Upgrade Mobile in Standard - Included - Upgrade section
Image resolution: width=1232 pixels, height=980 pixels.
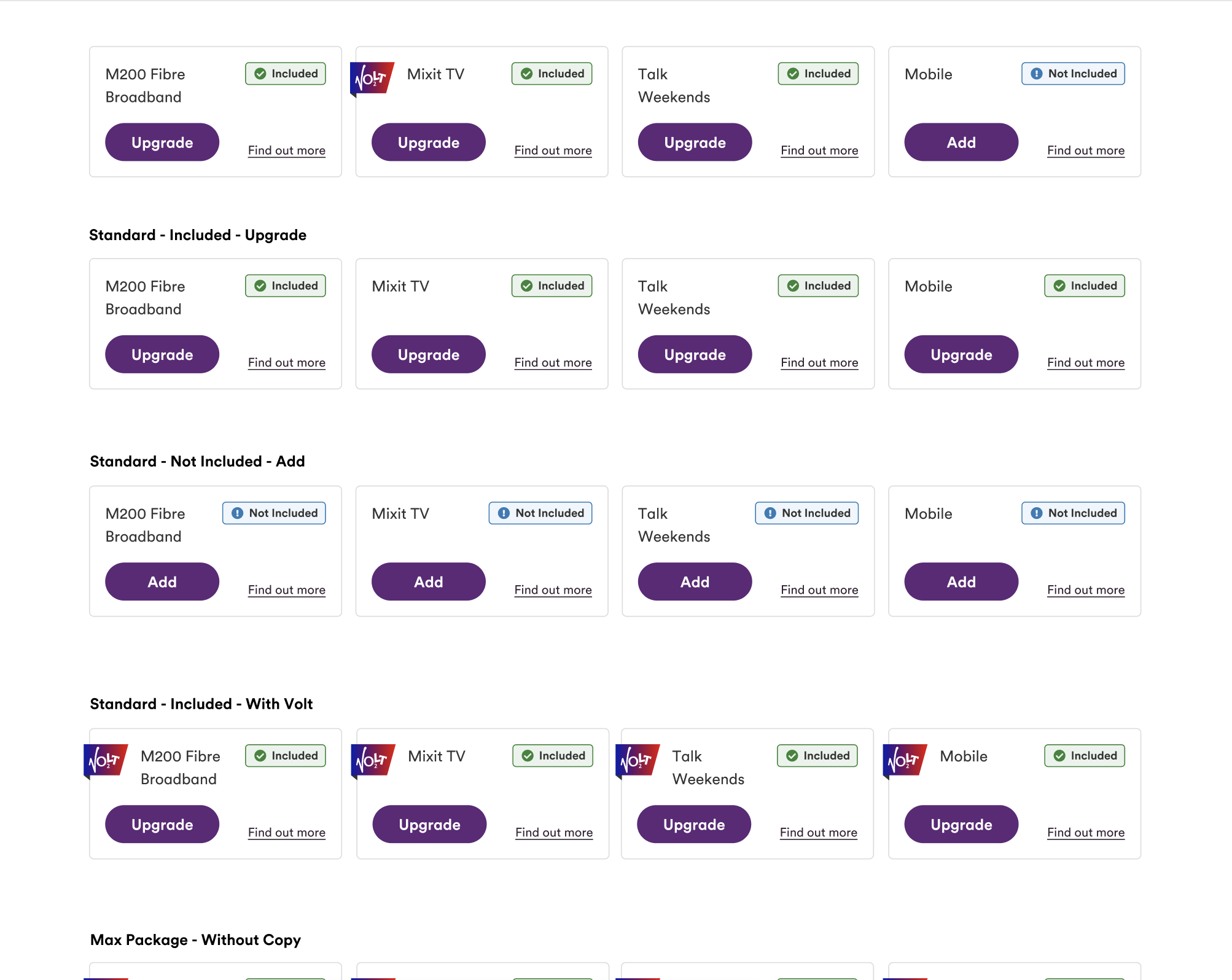tap(961, 354)
